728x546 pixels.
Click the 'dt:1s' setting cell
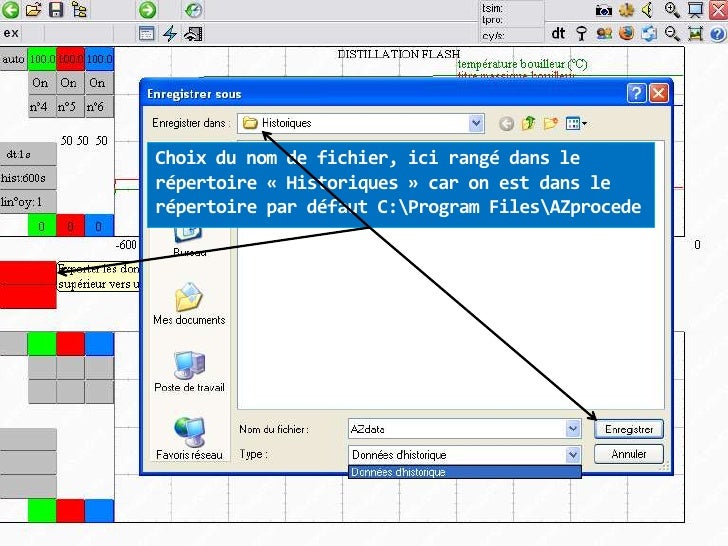point(28,154)
